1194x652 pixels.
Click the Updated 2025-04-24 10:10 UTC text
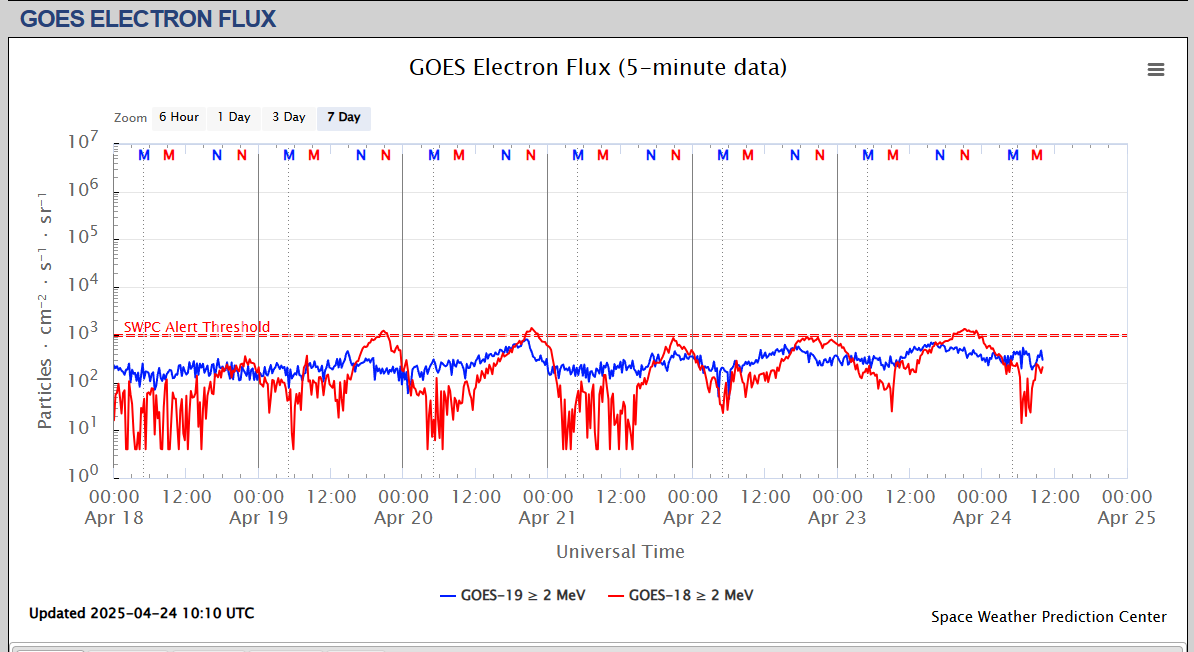[142, 613]
